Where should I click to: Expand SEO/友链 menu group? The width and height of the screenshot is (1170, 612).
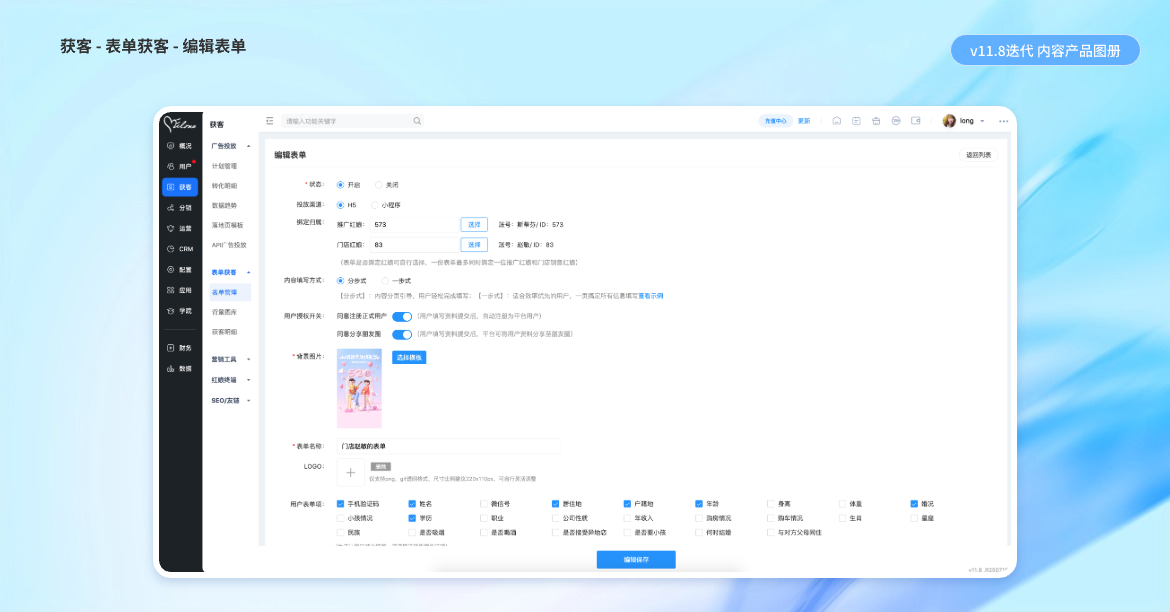(x=231, y=401)
